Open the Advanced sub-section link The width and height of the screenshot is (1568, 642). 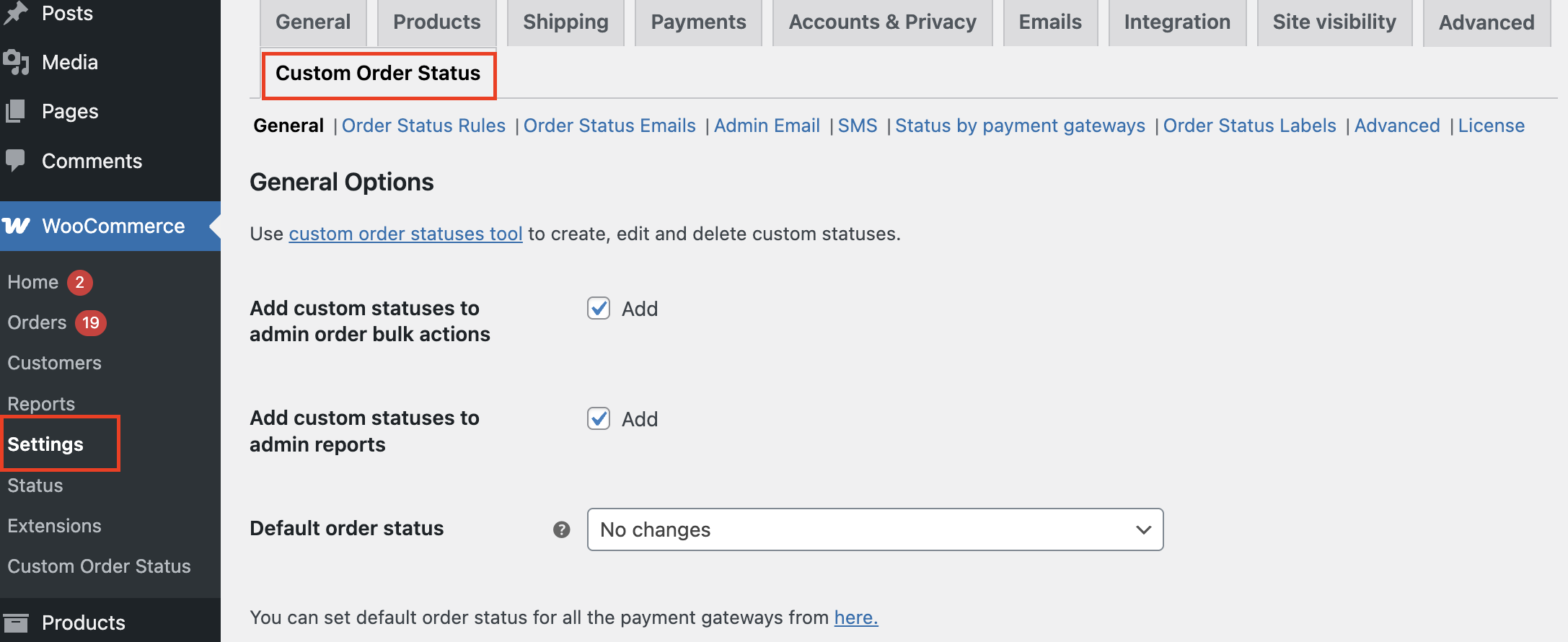click(1397, 126)
